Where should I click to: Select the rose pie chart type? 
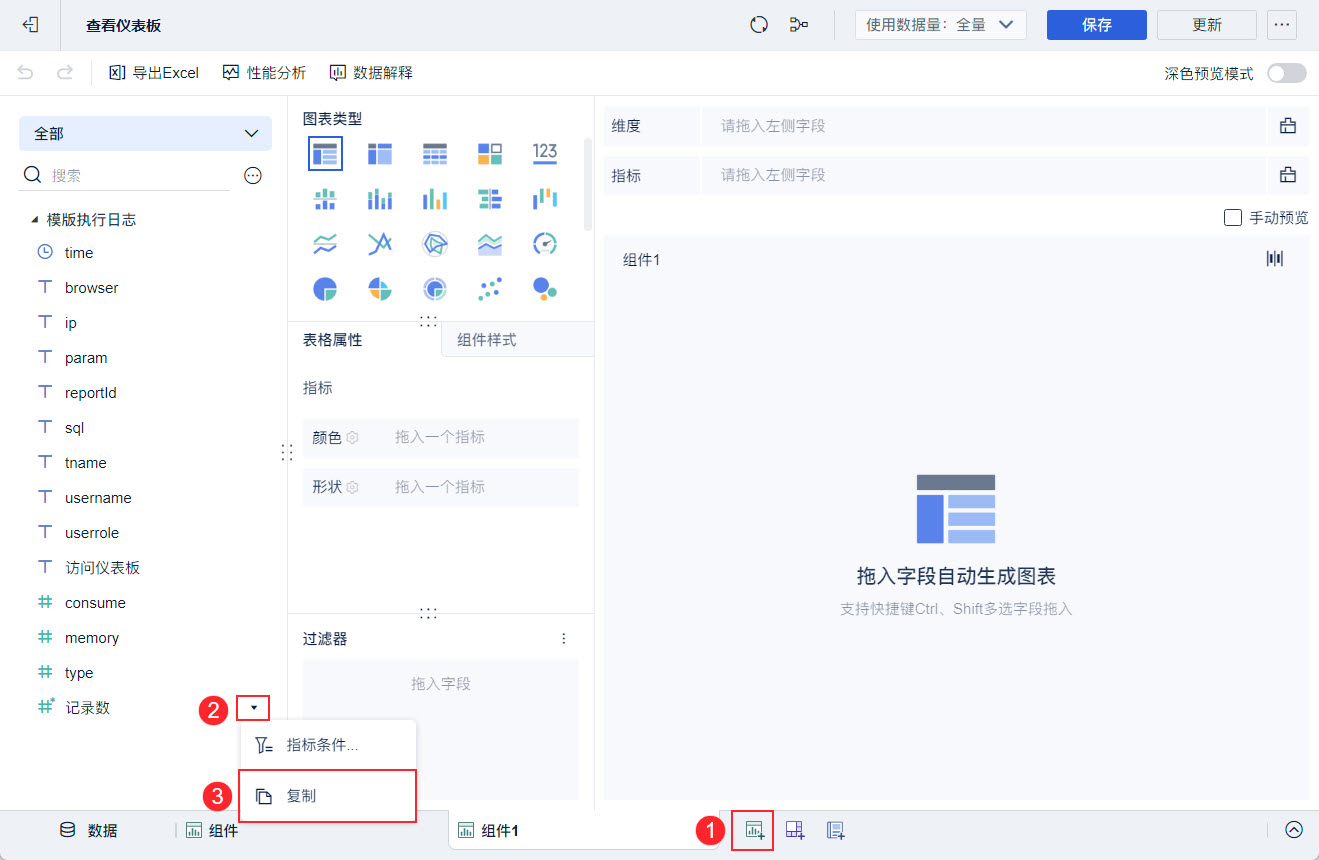(x=380, y=289)
